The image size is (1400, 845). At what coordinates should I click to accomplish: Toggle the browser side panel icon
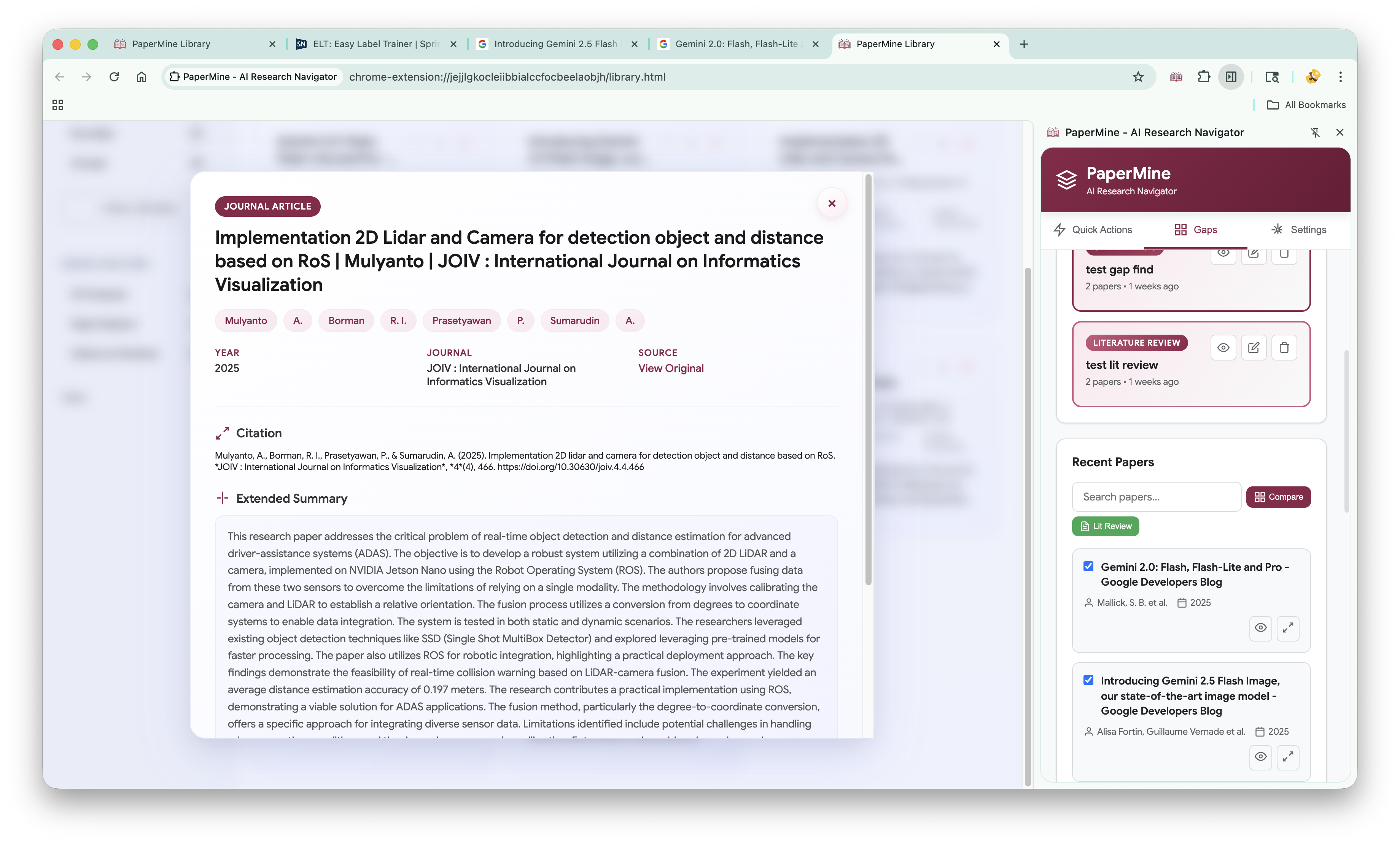pos(1231,77)
